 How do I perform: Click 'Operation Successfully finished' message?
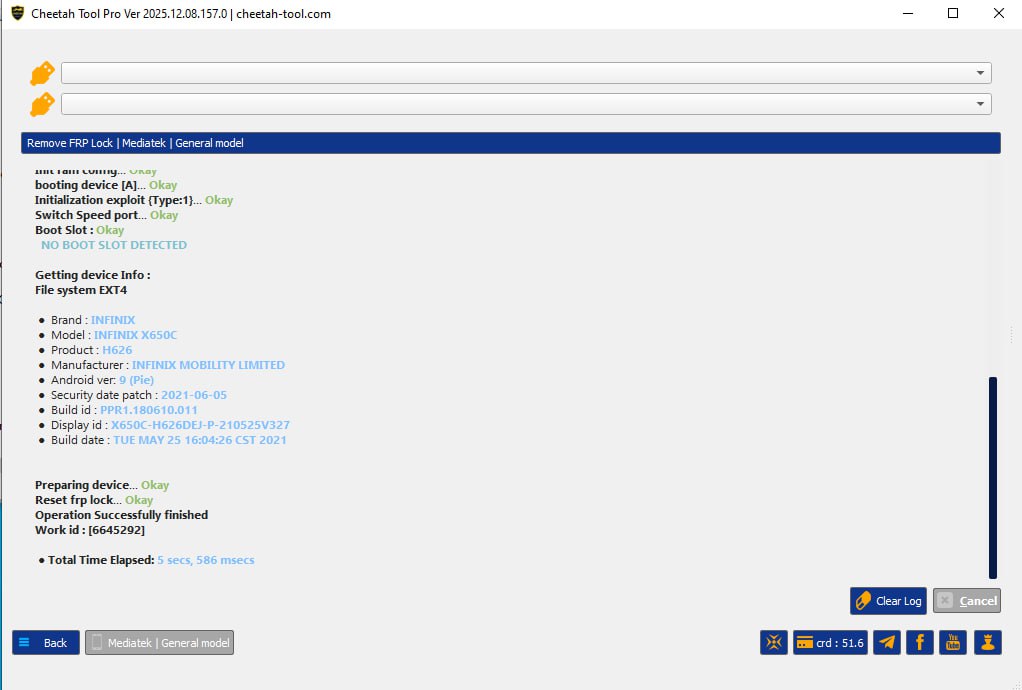pyautogui.click(x=121, y=515)
